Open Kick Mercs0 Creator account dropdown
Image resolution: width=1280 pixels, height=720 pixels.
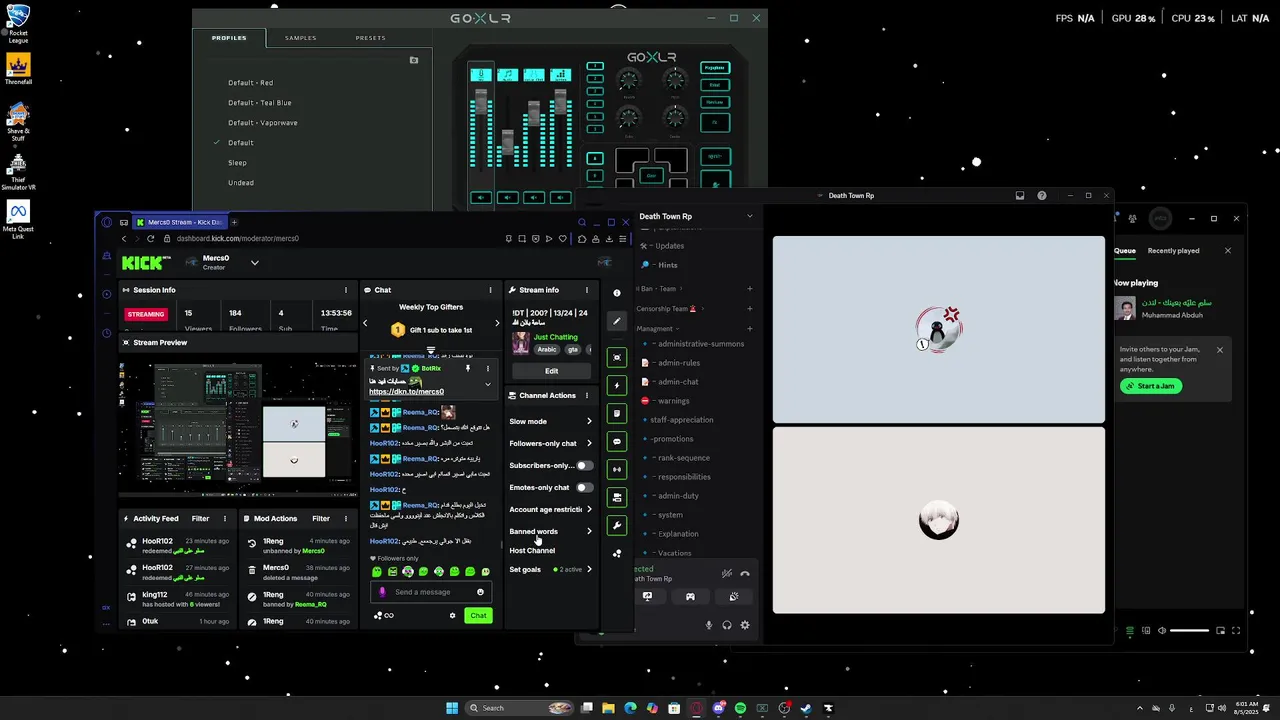coord(254,263)
